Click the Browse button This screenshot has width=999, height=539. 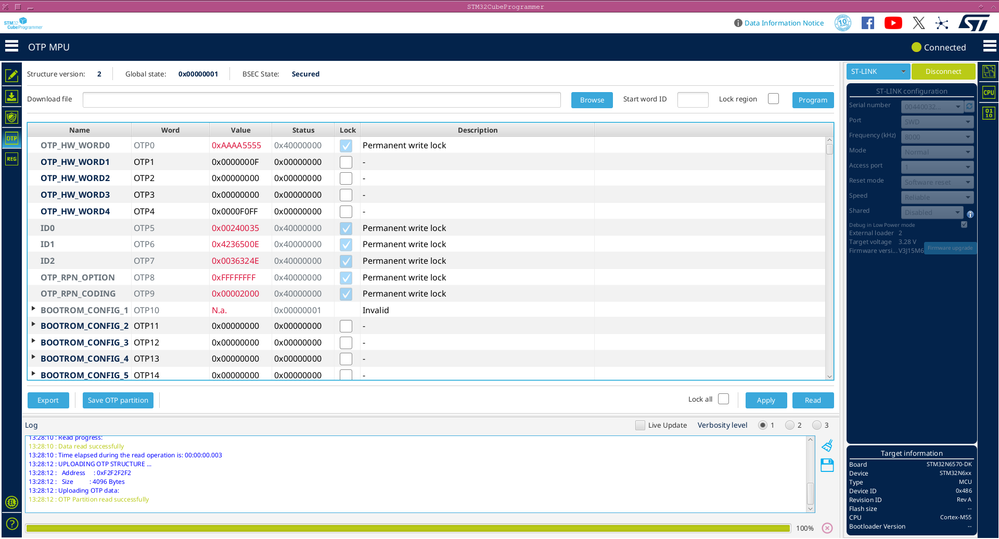pos(592,100)
